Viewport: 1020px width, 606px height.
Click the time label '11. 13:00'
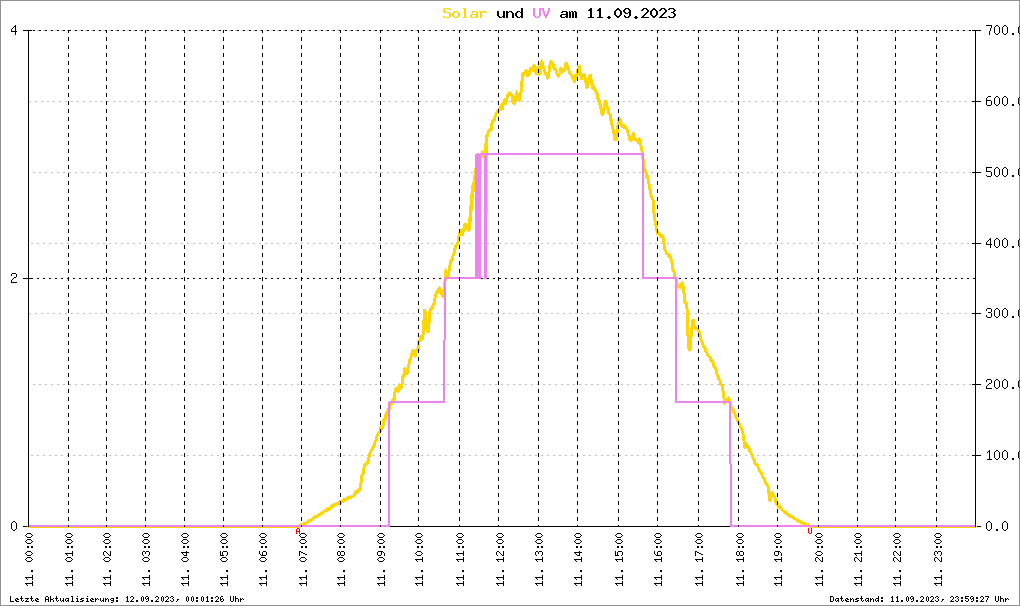(x=539, y=559)
